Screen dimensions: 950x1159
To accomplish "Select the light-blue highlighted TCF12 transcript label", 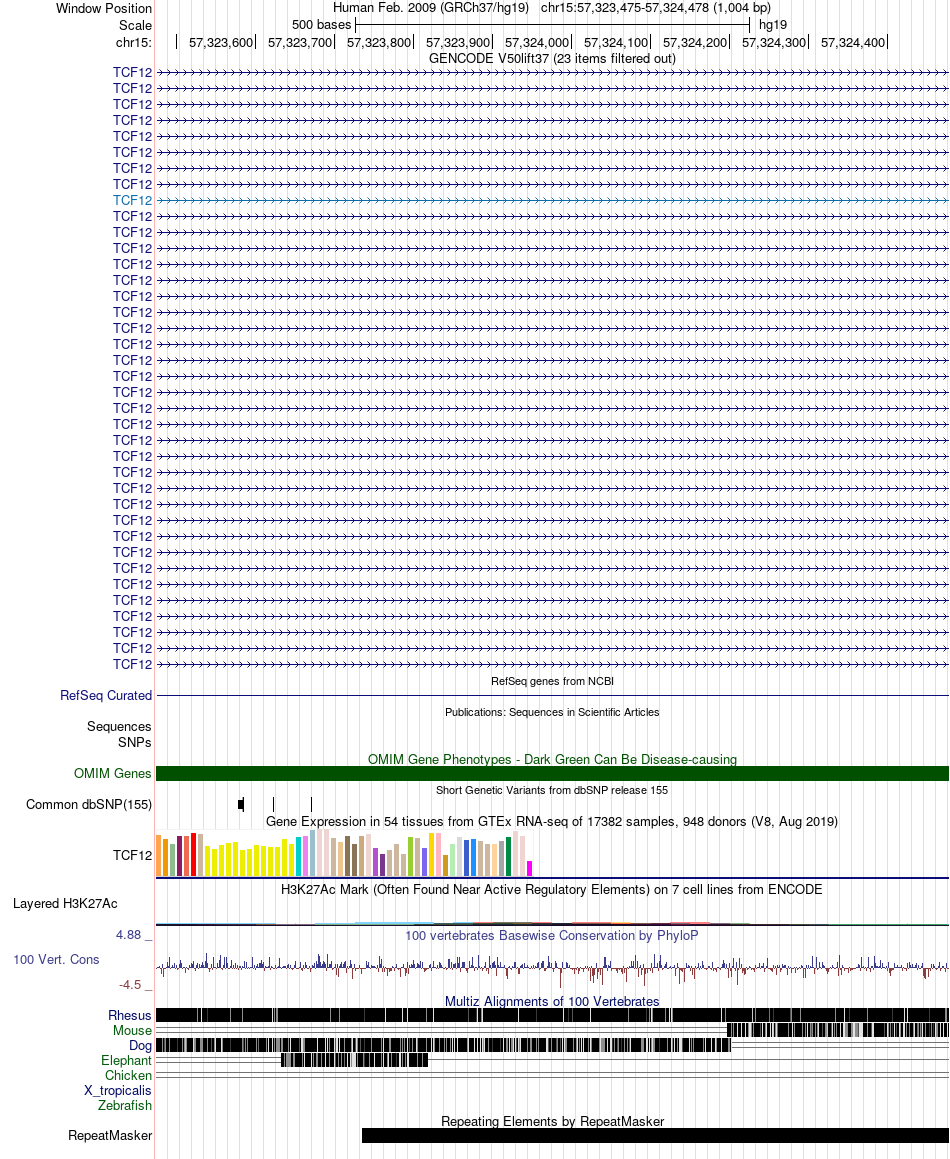I will tap(132, 200).
